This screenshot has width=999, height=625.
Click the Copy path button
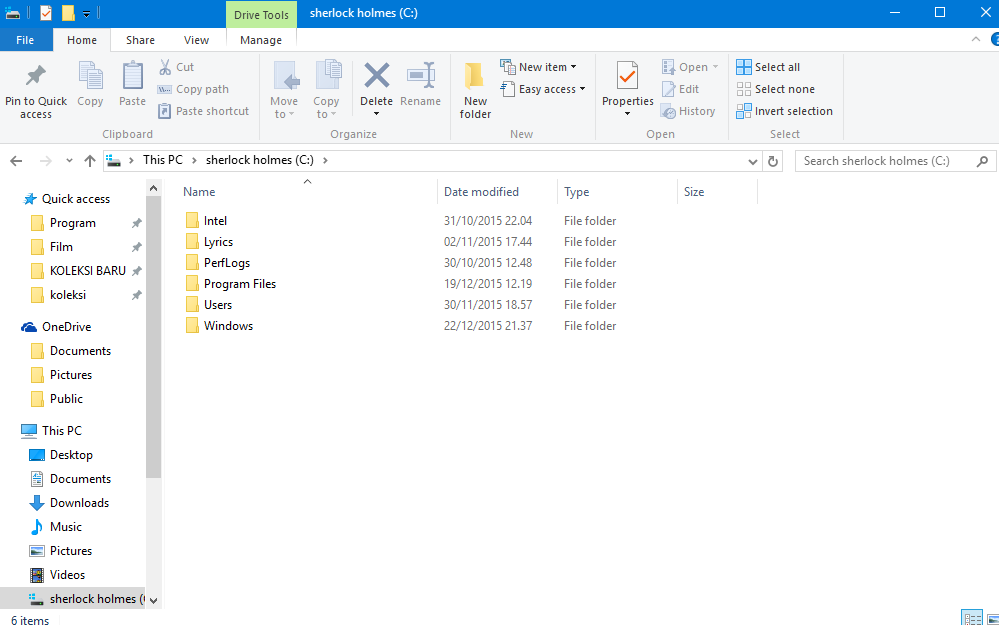tap(193, 88)
